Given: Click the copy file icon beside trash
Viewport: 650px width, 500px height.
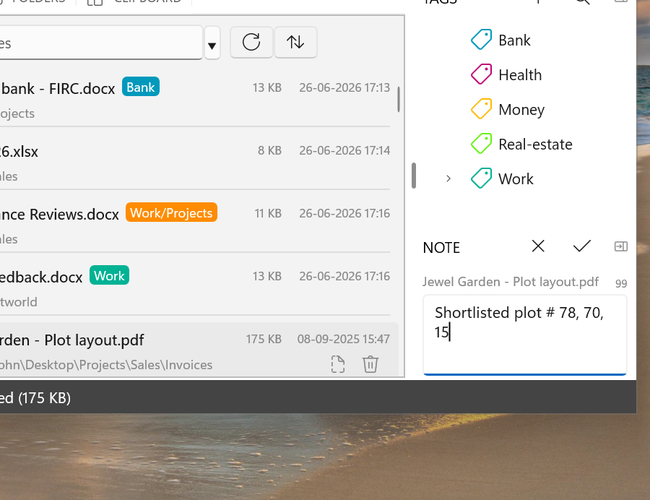Looking at the screenshot, I should 338,364.
